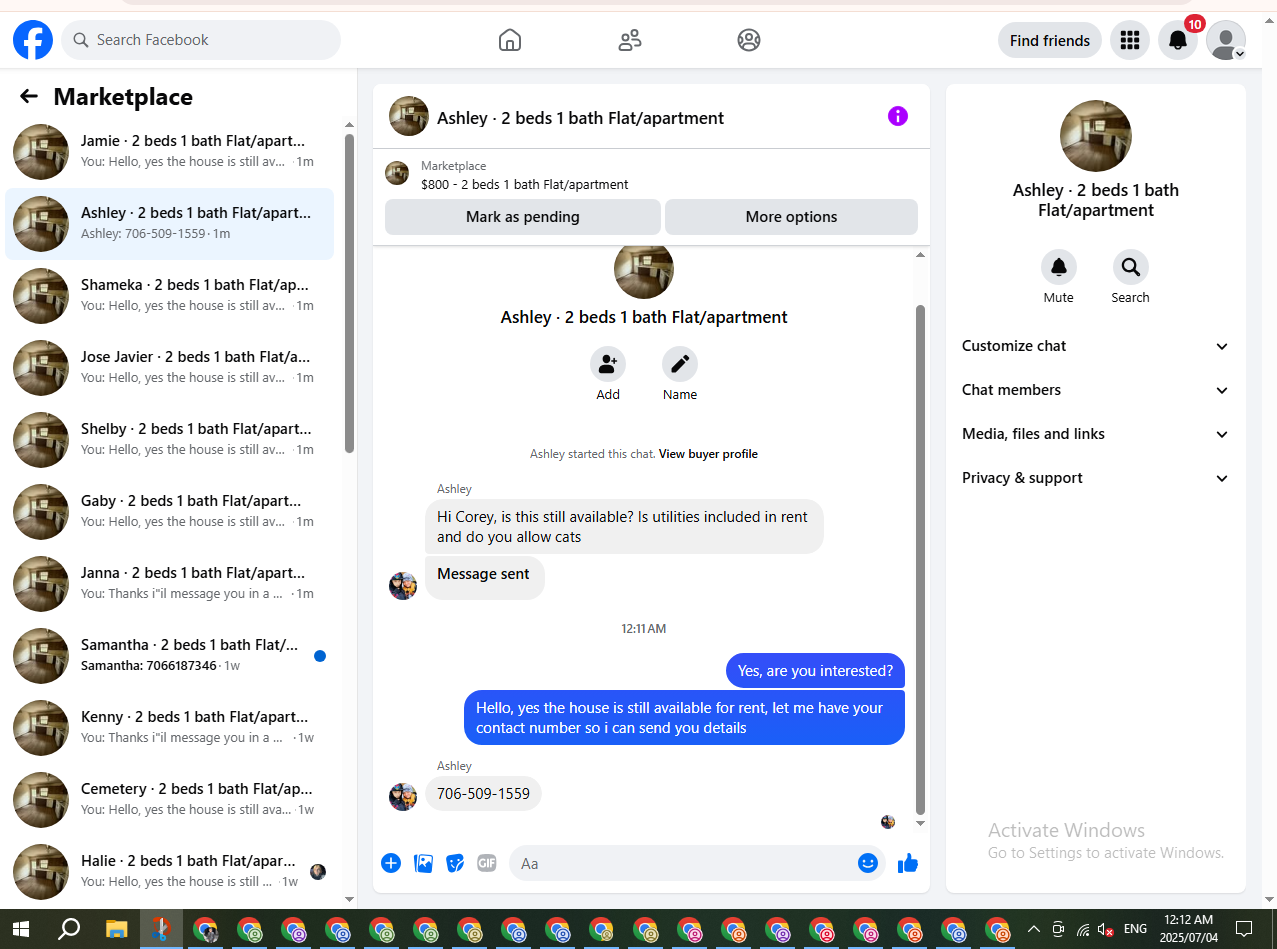Open the Friends icon in top navigation
Image resolution: width=1277 pixels, height=949 pixels.
[x=629, y=40]
